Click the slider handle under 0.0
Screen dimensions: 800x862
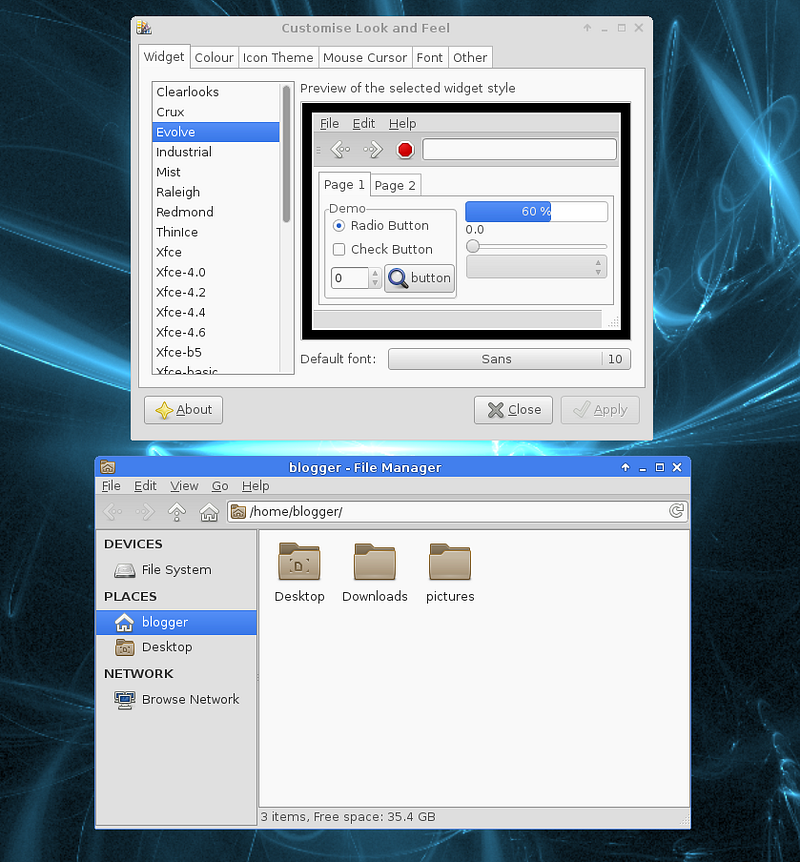473,246
